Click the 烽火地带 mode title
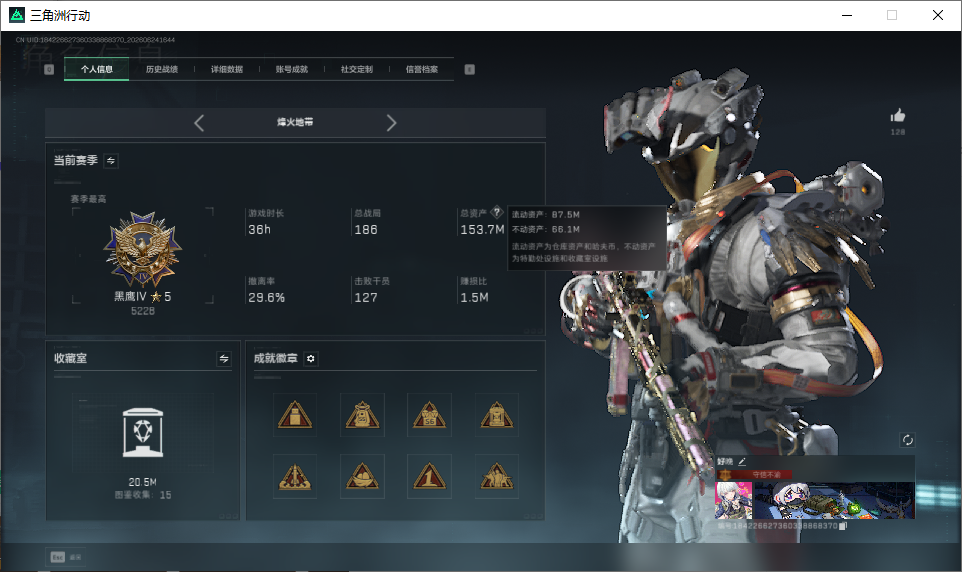This screenshot has width=962, height=572. [295, 122]
